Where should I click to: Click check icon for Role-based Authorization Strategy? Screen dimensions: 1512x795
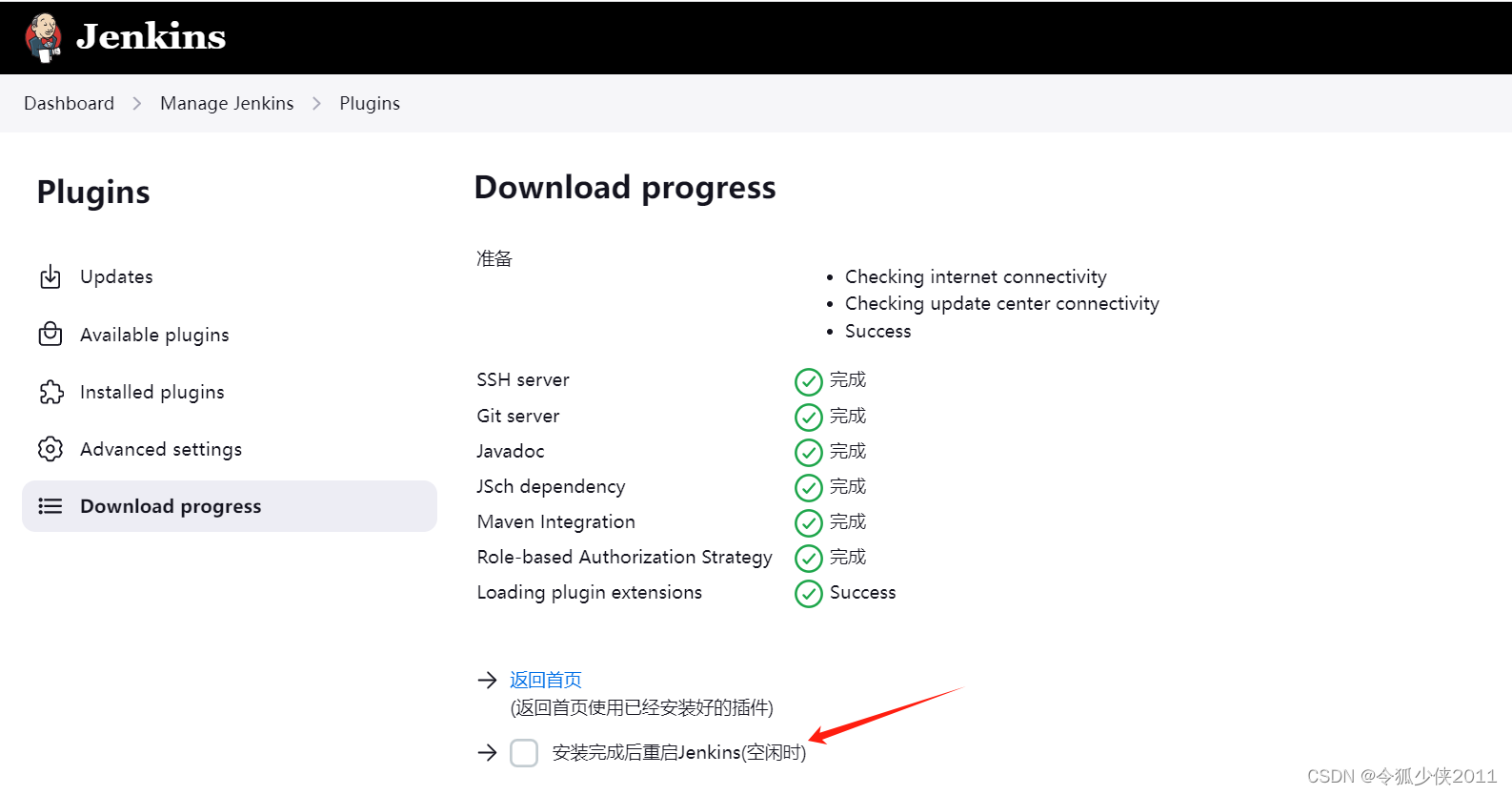(809, 559)
